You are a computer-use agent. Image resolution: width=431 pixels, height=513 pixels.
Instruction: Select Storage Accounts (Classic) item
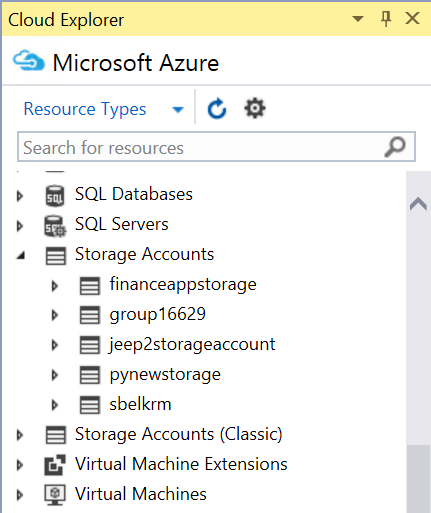pos(179,434)
